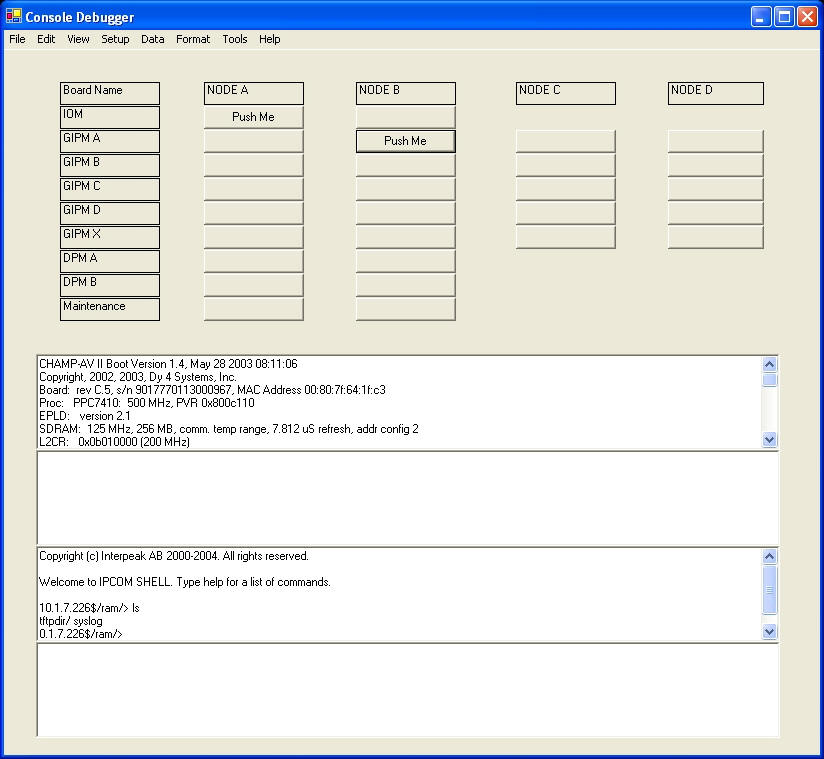Click the Maintenance board label field
The height and width of the screenshot is (759, 824).
(x=110, y=310)
